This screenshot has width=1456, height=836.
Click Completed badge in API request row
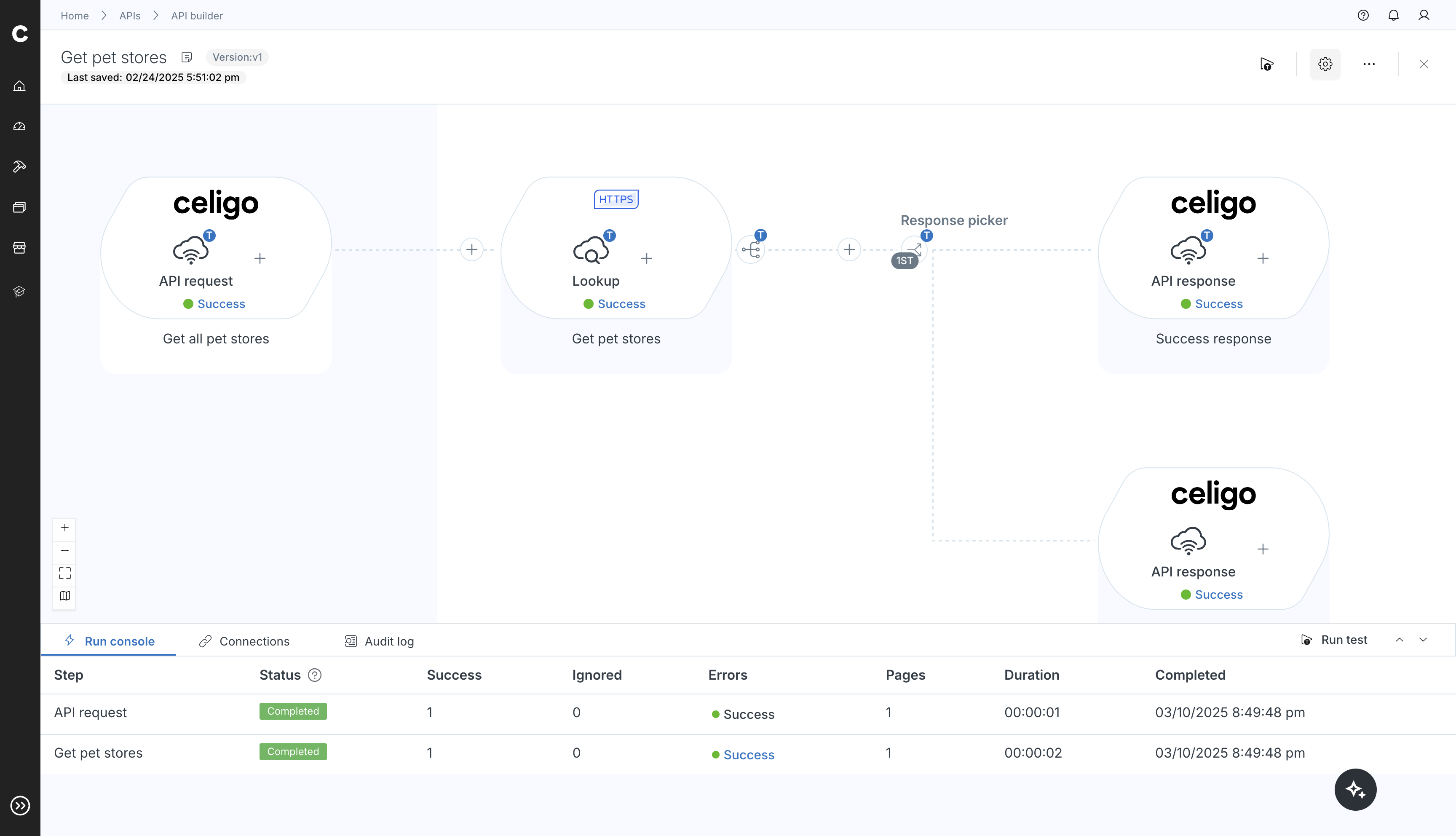293,711
